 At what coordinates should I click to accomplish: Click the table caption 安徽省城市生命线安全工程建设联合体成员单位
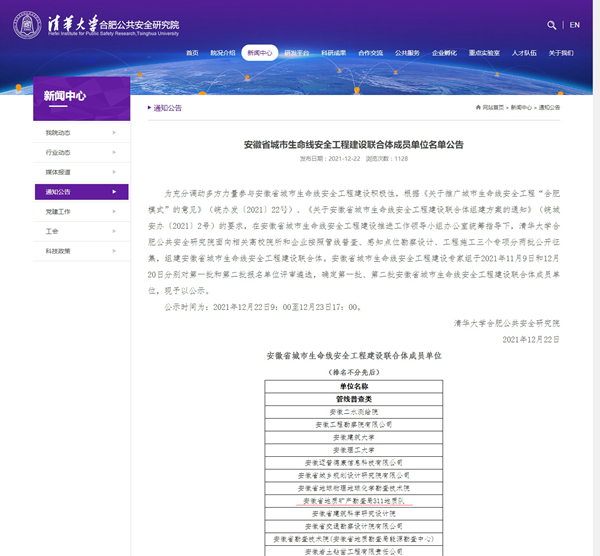pyautogui.click(x=354, y=356)
